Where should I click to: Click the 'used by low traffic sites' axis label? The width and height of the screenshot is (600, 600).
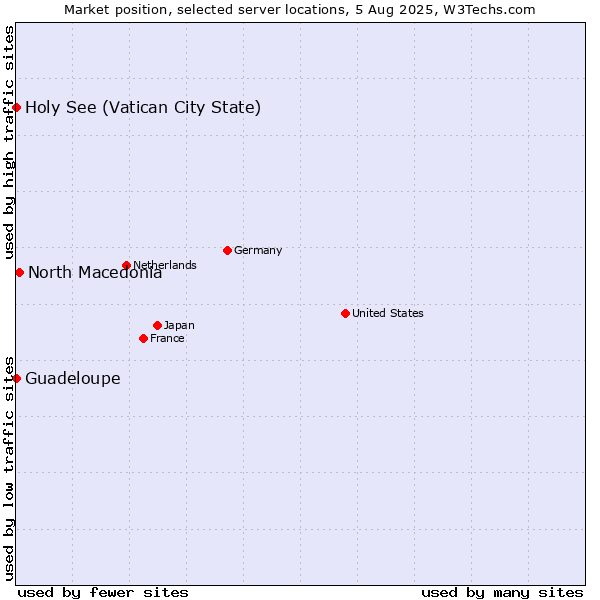click(x=9, y=469)
